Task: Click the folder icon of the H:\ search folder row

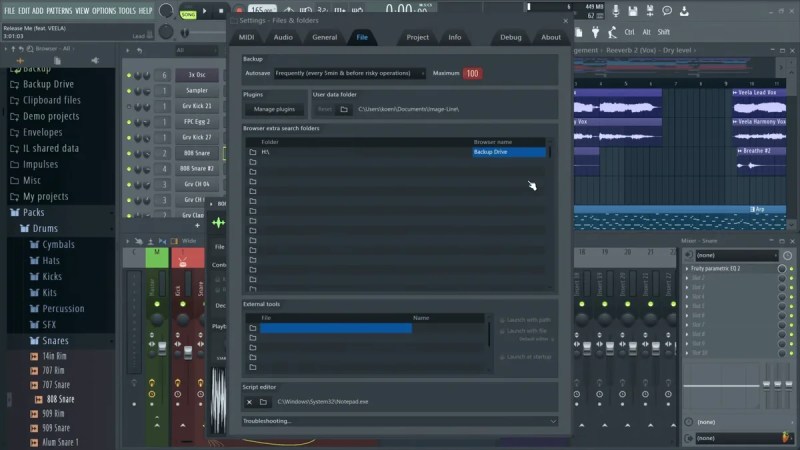Action: coord(253,152)
